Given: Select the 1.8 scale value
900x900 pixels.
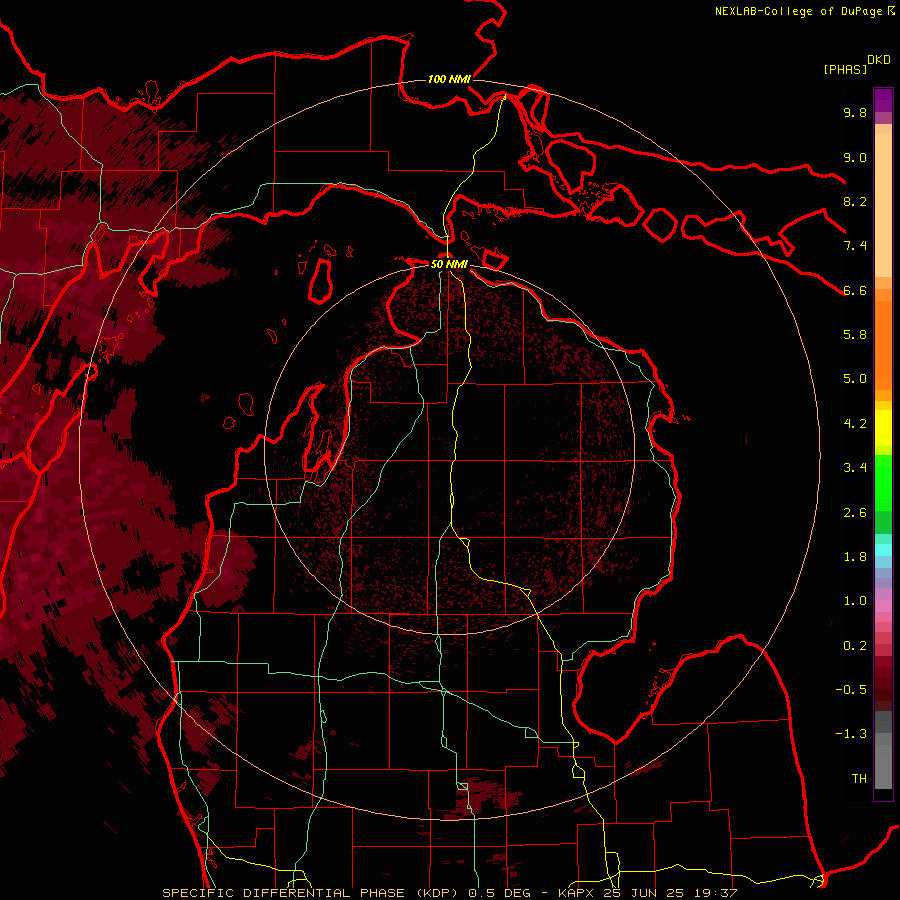Looking at the screenshot, I should coord(855,557).
